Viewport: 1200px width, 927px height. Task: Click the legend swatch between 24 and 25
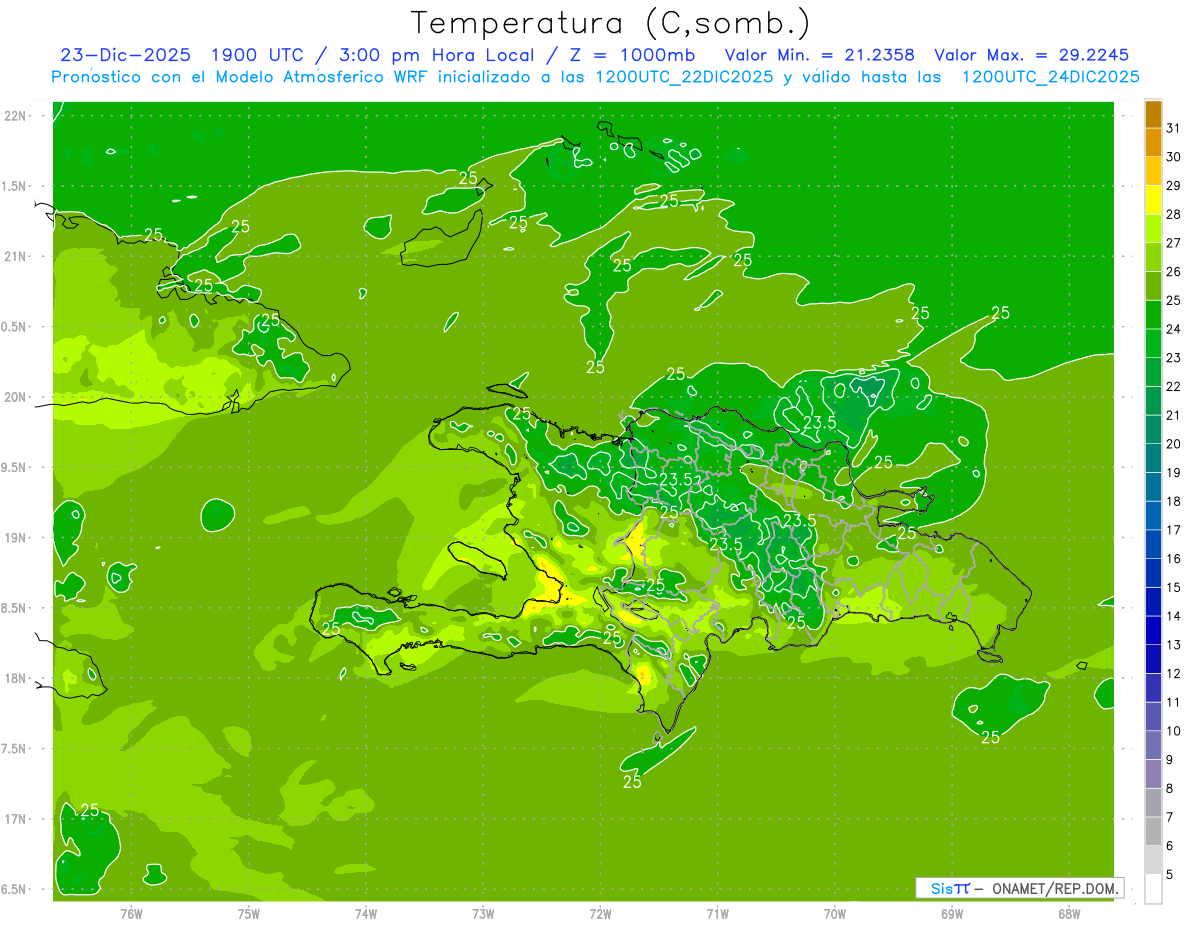click(x=1153, y=315)
